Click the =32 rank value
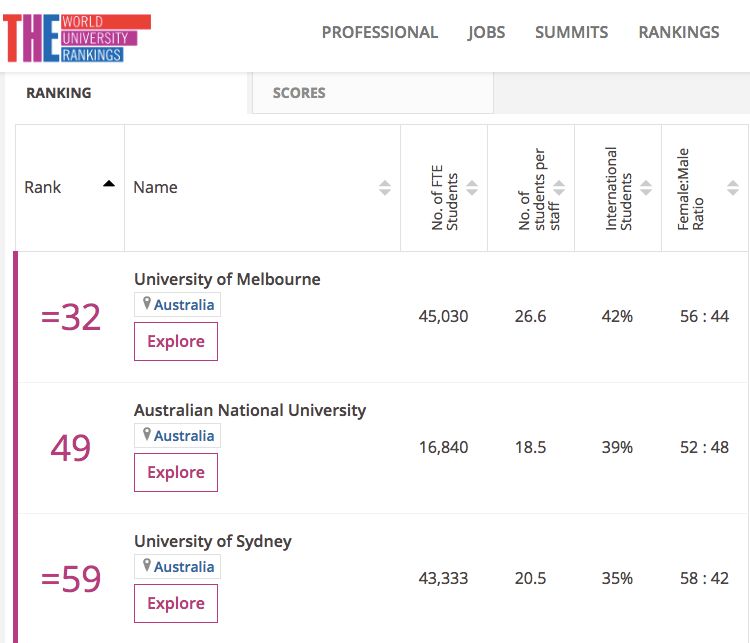This screenshot has height=643, width=750. pyautogui.click(x=71, y=317)
